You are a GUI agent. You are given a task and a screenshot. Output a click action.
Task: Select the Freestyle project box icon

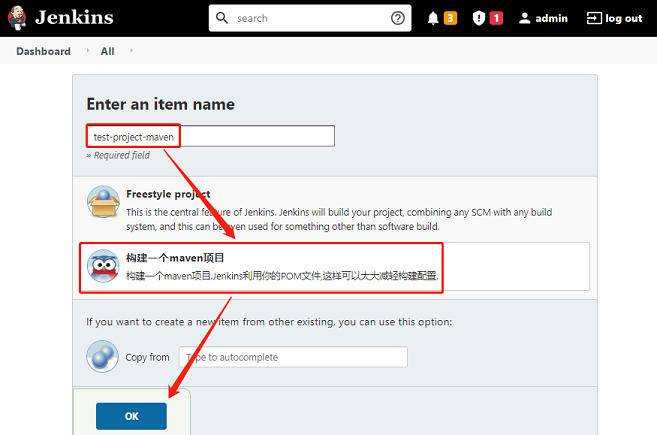[x=103, y=203]
